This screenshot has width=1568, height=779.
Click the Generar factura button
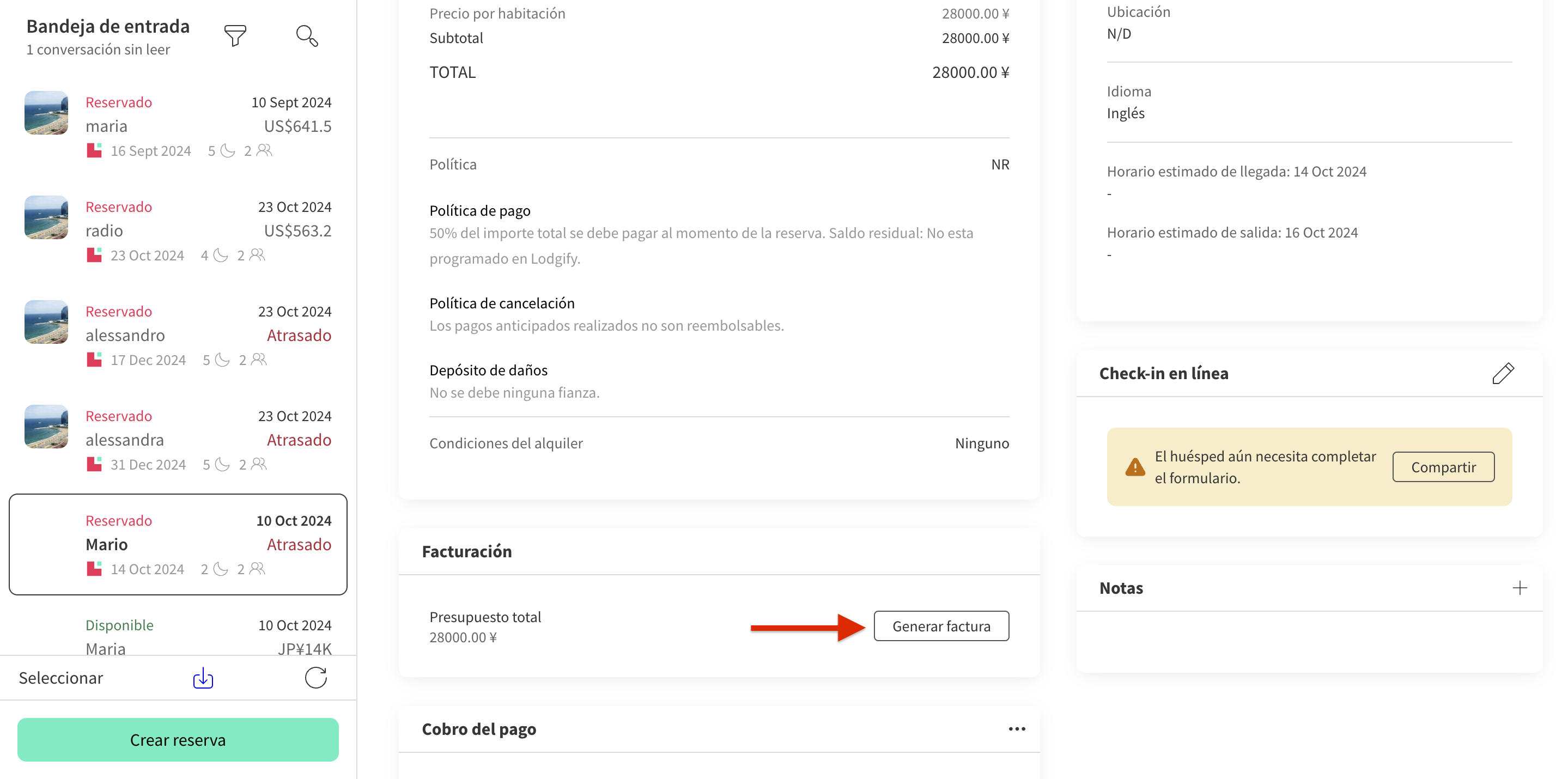tap(940, 625)
